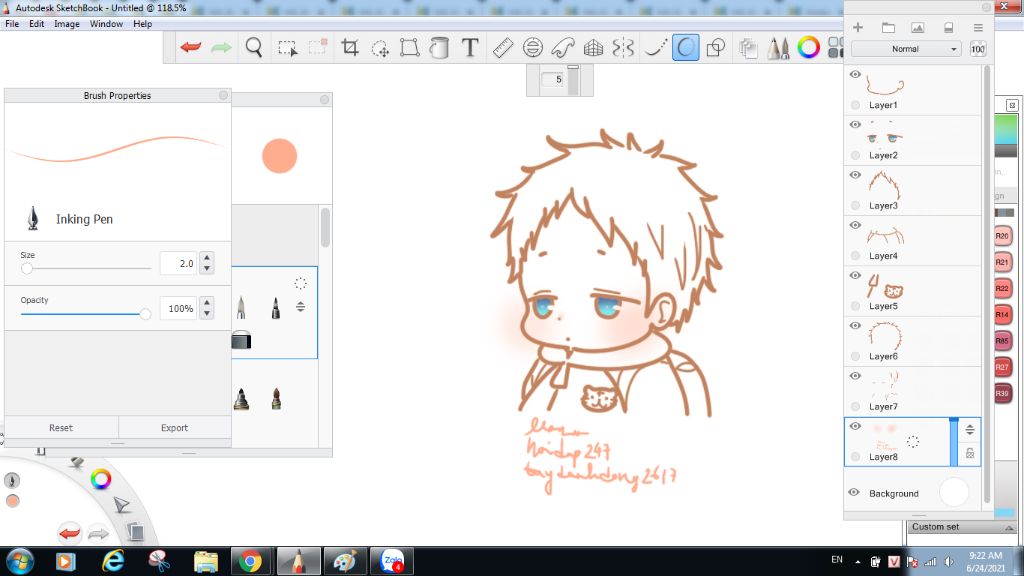This screenshot has width=1024, height=576.
Task: Click the Opacity percentage value field
Action: (x=178, y=308)
